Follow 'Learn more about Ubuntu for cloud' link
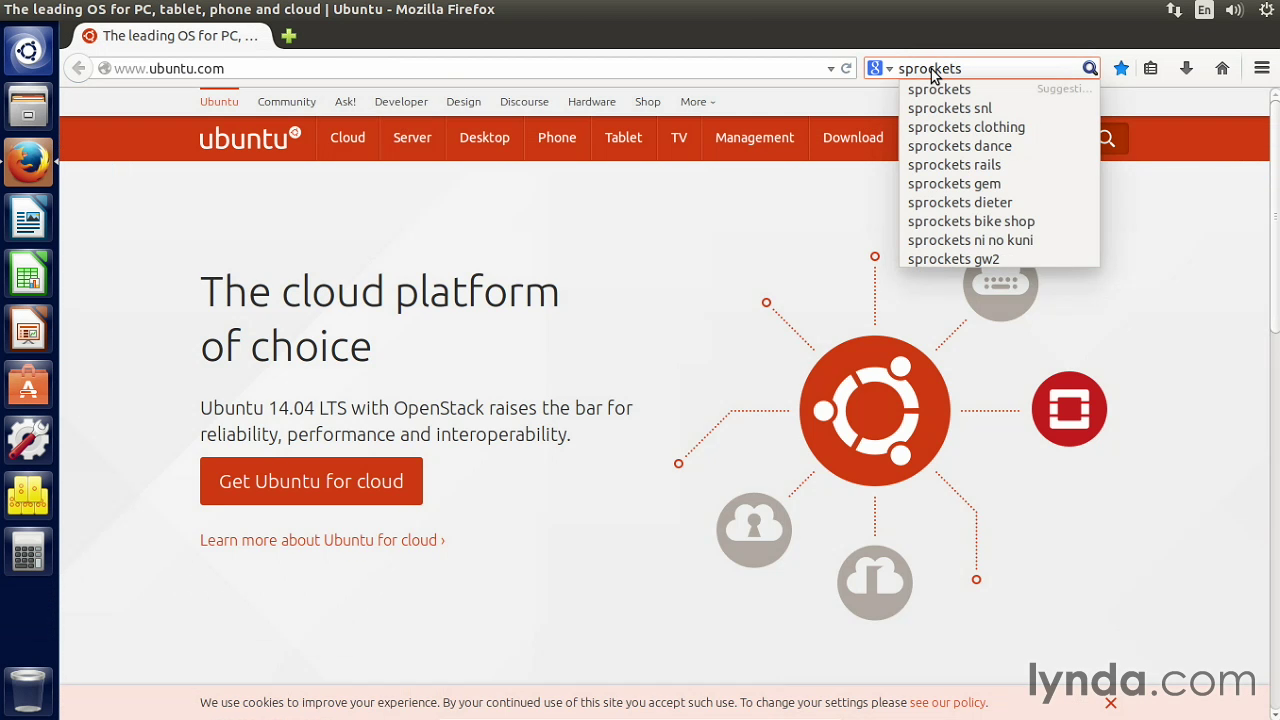 pyautogui.click(x=322, y=540)
